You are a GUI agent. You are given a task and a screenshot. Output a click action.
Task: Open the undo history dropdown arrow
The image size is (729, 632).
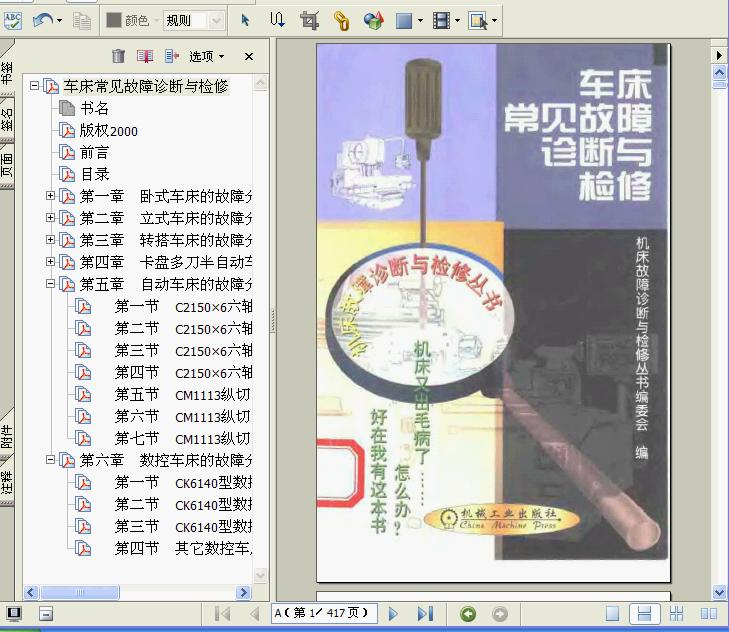(x=59, y=20)
